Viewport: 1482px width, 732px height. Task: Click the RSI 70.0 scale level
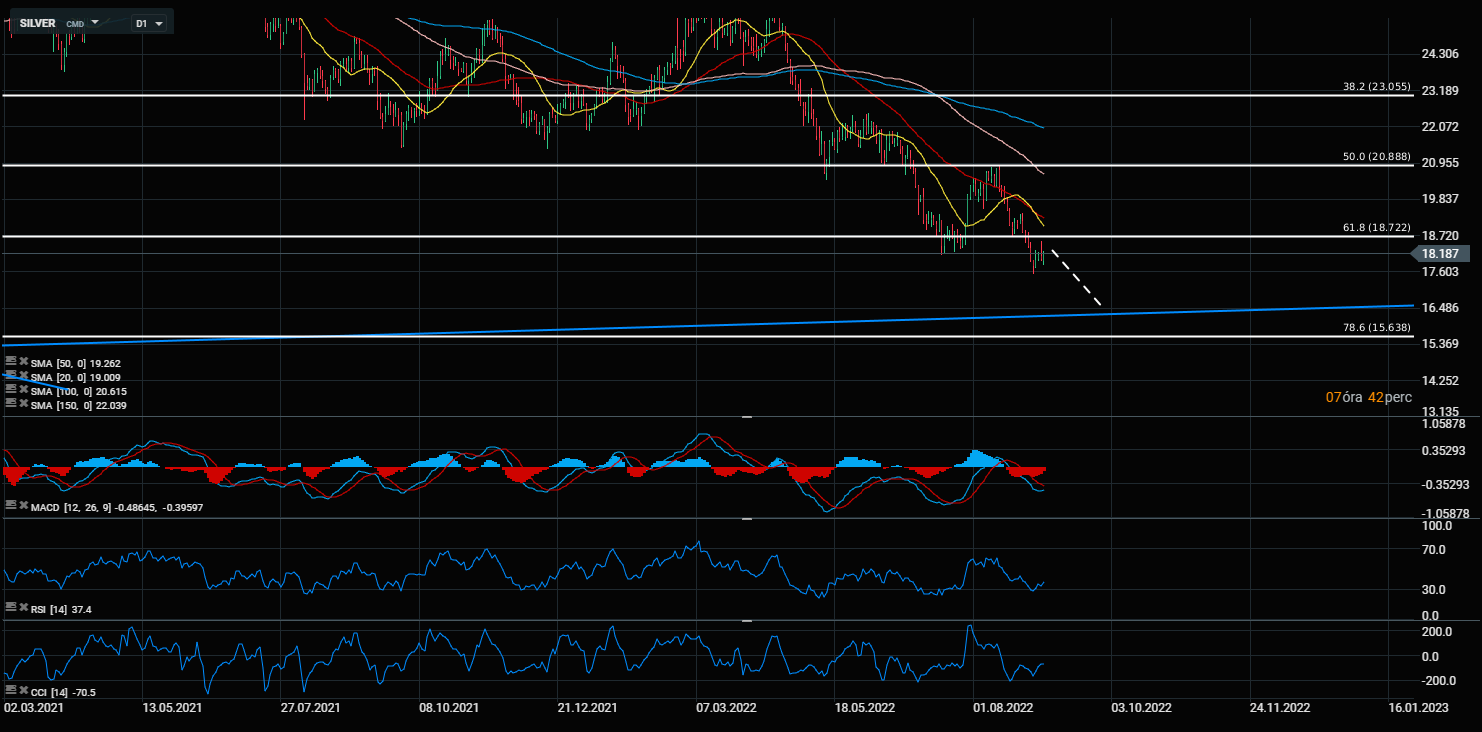1434,550
